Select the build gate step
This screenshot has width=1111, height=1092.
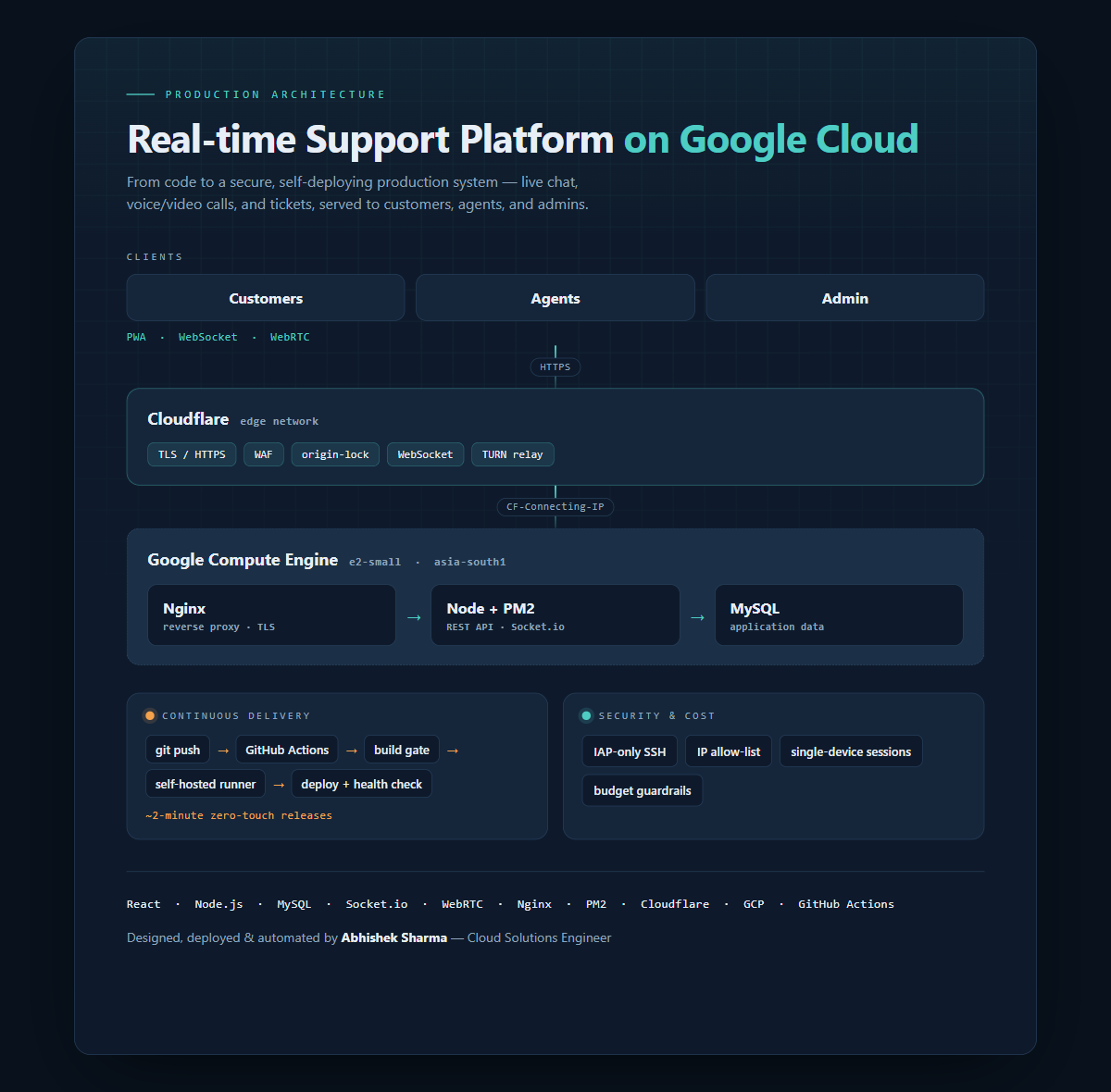pos(402,750)
